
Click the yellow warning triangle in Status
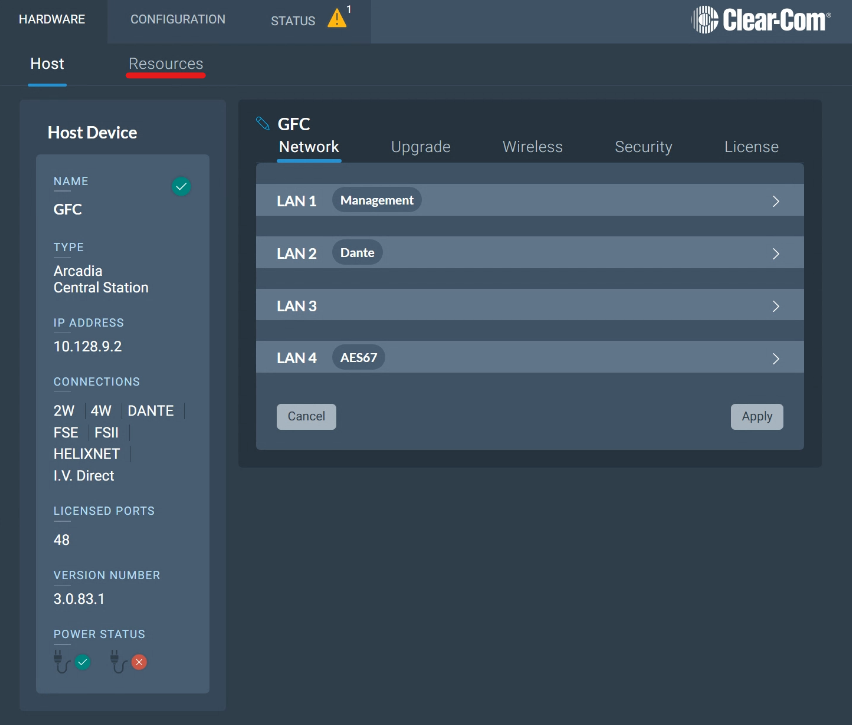coord(337,19)
